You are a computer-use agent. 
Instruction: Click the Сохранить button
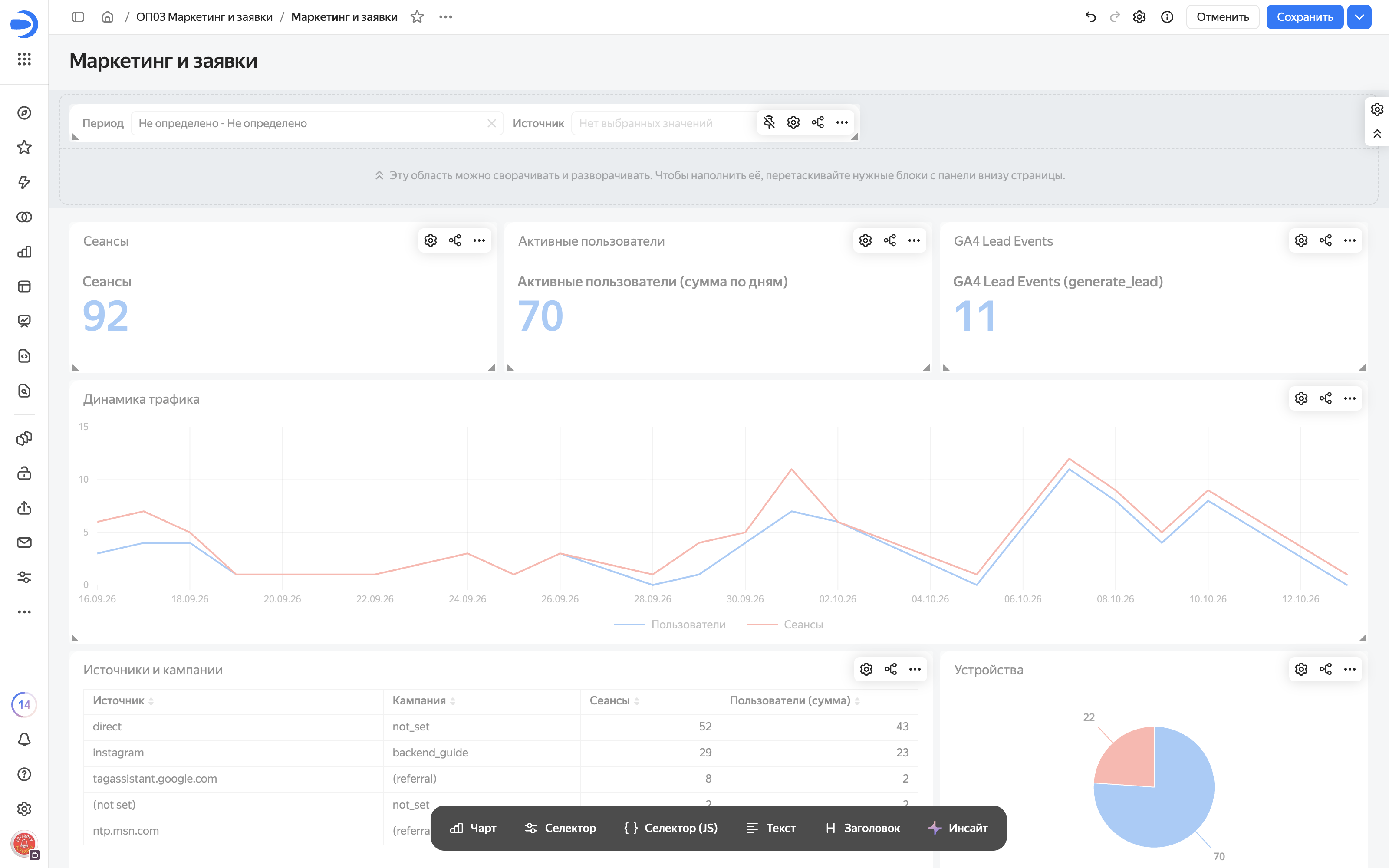click(x=1305, y=16)
